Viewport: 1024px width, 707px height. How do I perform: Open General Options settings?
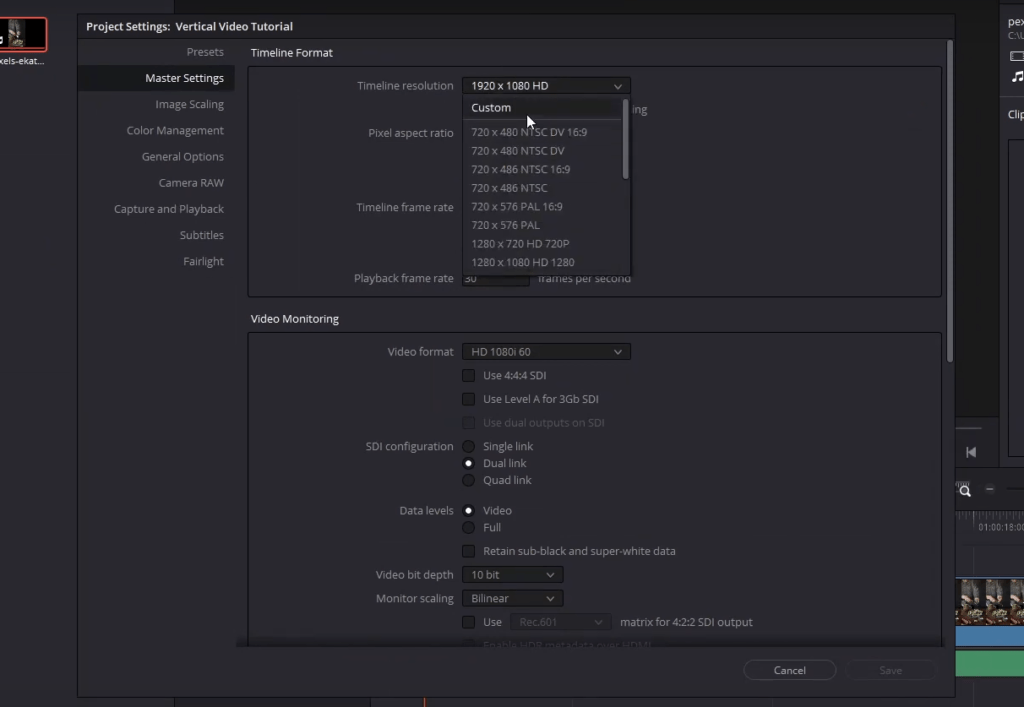click(x=183, y=156)
